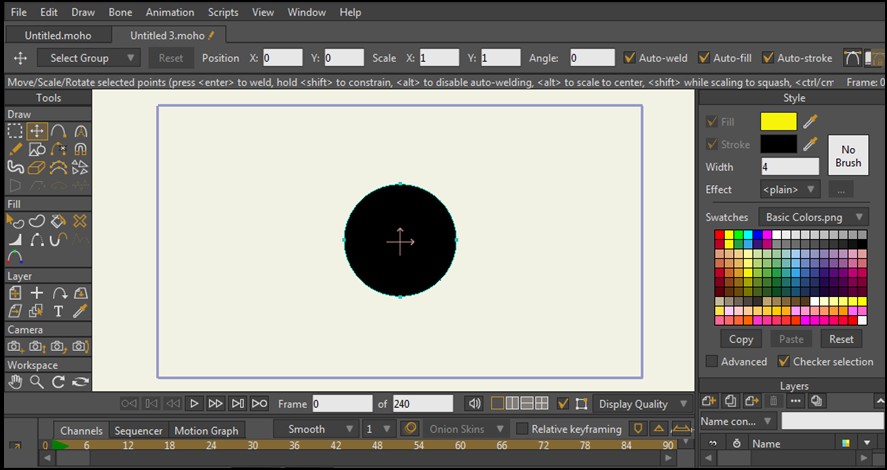Enable the Advanced style checkbox
The image size is (887, 470).
[x=712, y=362]
